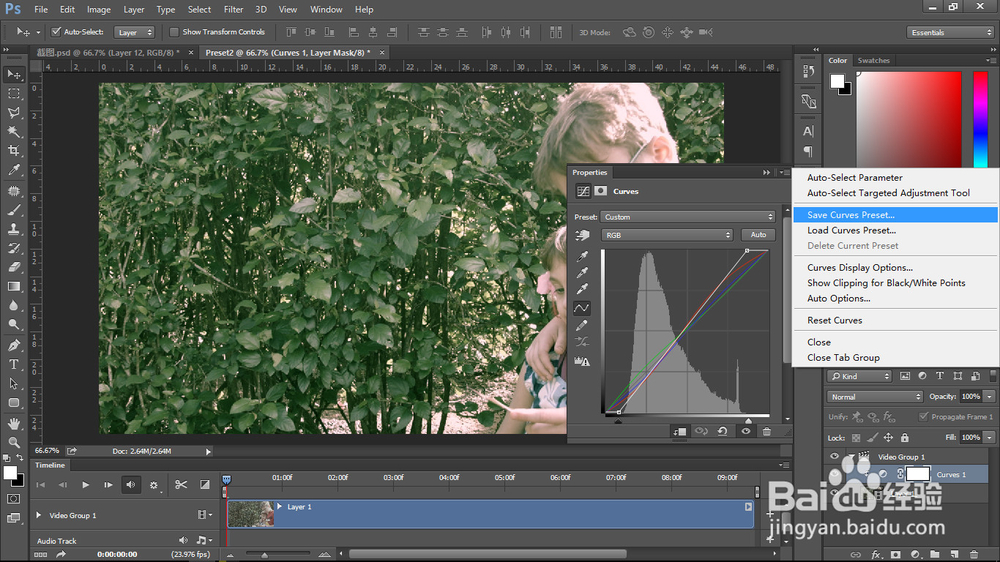This screenshot has height=562, width=1000.
Task: Choose Curves Display Options… entry
Action: click(x=895, y=268)
